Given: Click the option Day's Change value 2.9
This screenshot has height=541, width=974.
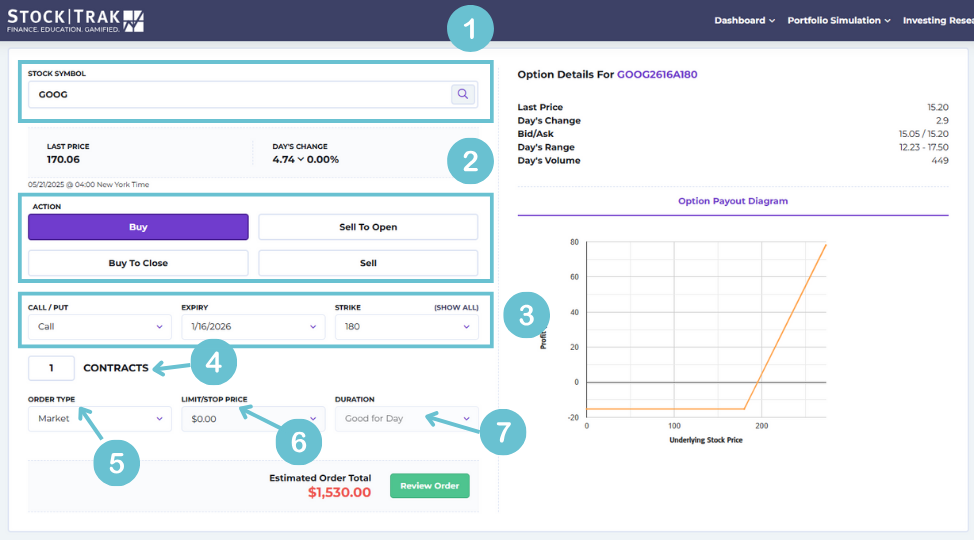Looking at the screenshot, I should [x=942, y=120].
